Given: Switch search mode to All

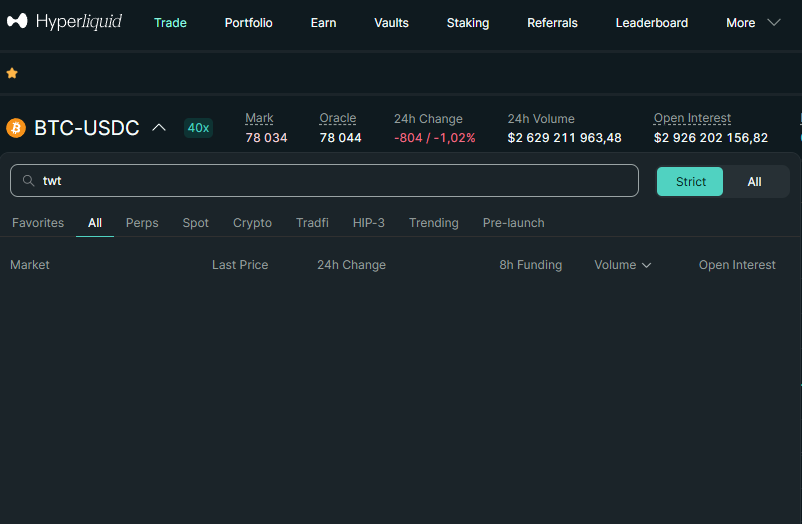Looking at the screenshot, I should 754,182.
